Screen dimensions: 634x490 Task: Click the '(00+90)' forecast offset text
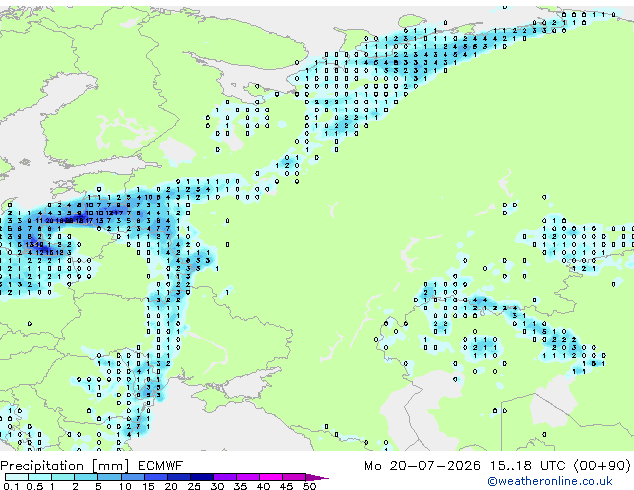click(602, 466)
